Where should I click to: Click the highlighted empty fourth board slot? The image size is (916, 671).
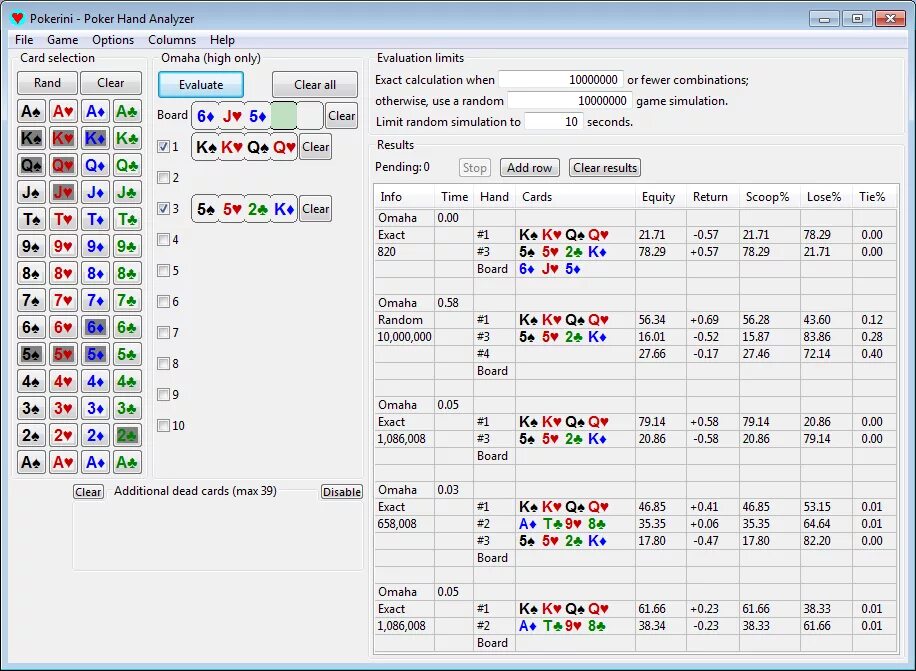pyautogui.click(x=284, y=116)
